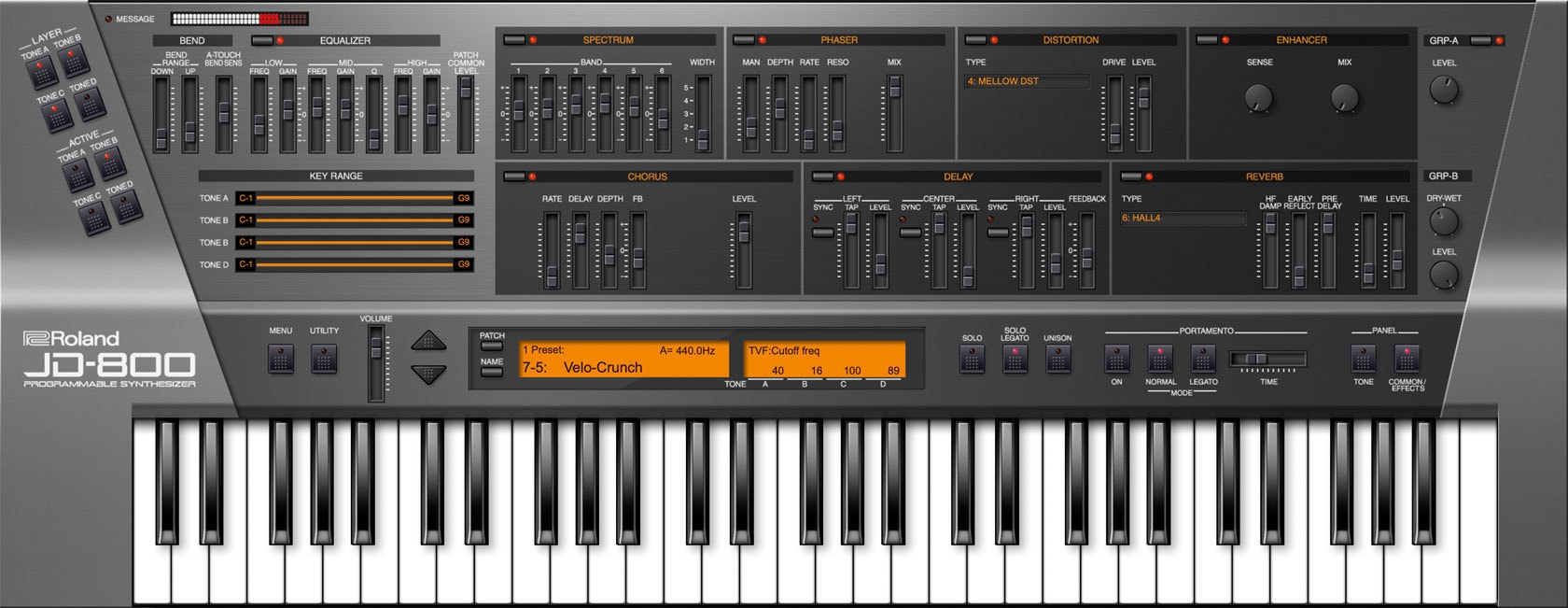1568x608 pixels.
Task: Click the VOLUME slider
Action: click(376, 363)
